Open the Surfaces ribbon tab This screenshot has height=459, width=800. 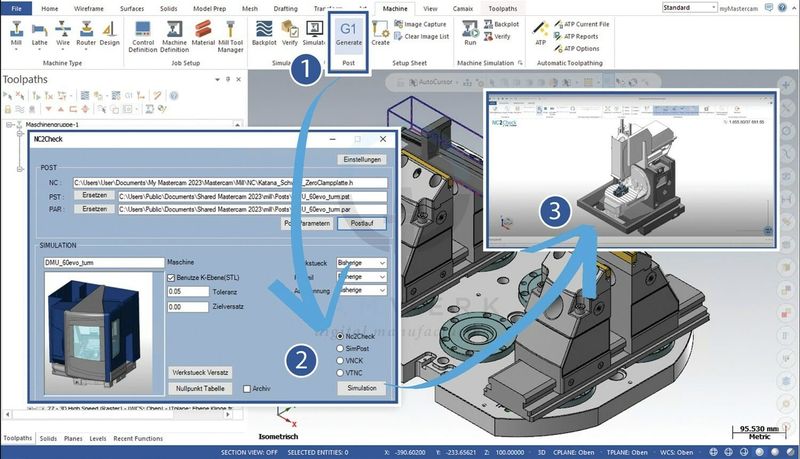(132, 8)
